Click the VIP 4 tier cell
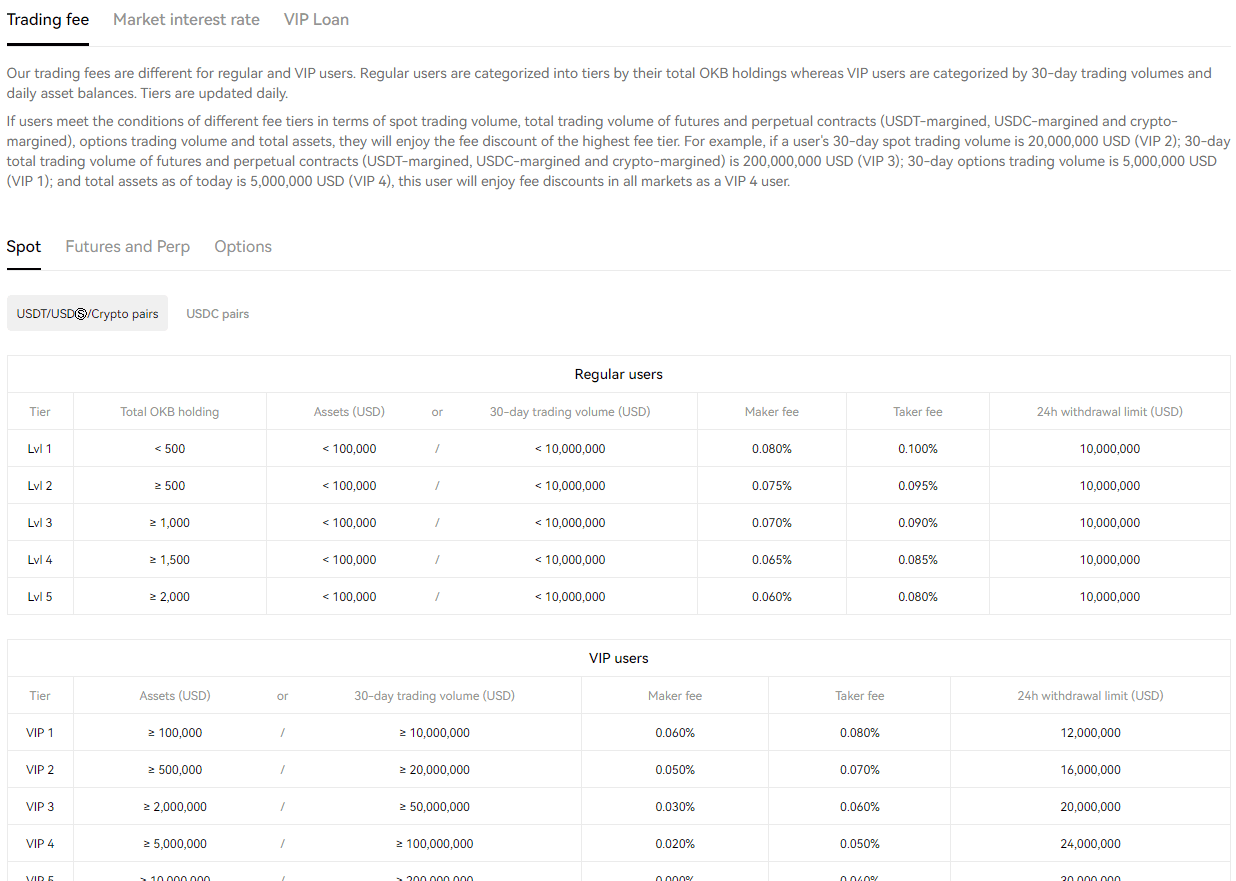Viewport: 1236px width, 881px height. (x=40, y=844)
